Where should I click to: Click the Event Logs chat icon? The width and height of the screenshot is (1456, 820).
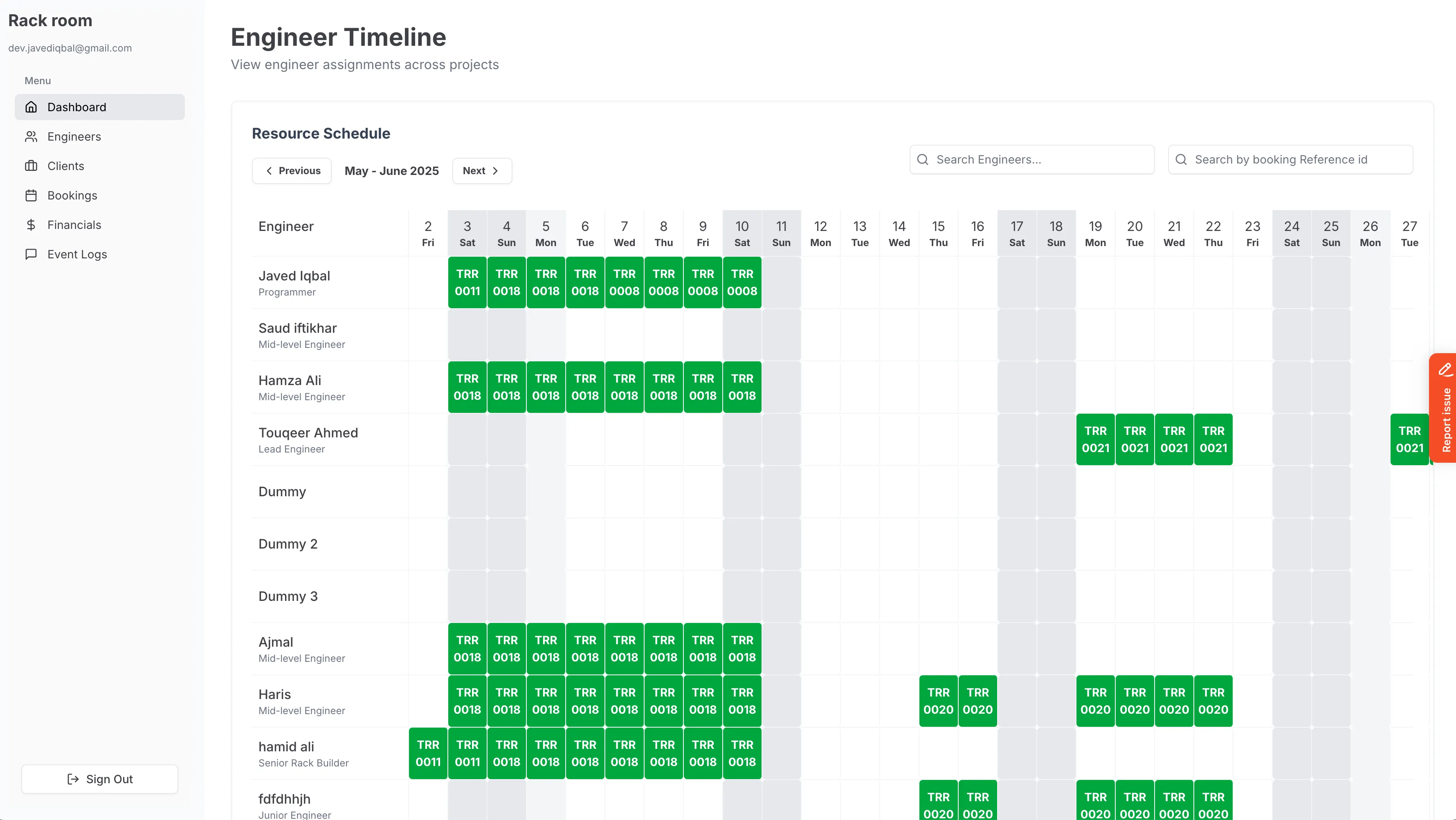[31, 254]
